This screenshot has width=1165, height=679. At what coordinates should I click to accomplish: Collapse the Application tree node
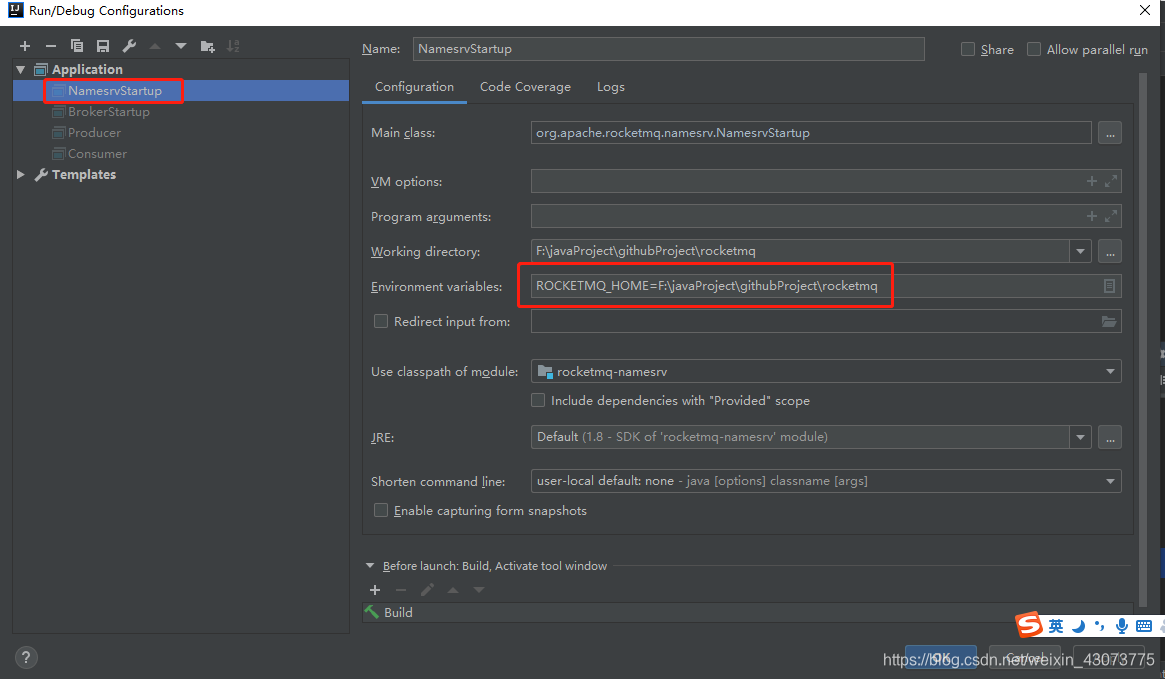[21, 69]
